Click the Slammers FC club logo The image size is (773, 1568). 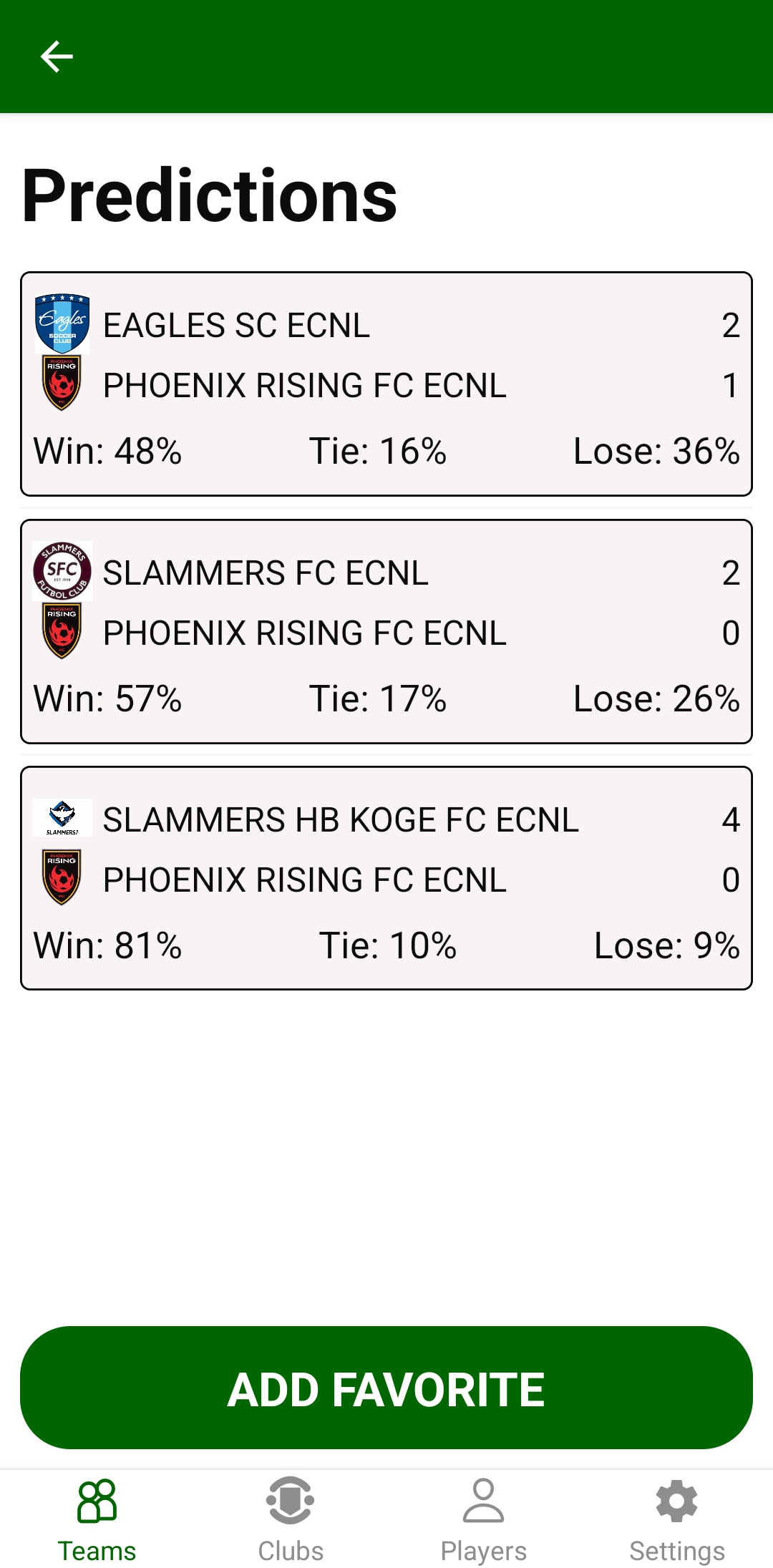click(62, 571)
